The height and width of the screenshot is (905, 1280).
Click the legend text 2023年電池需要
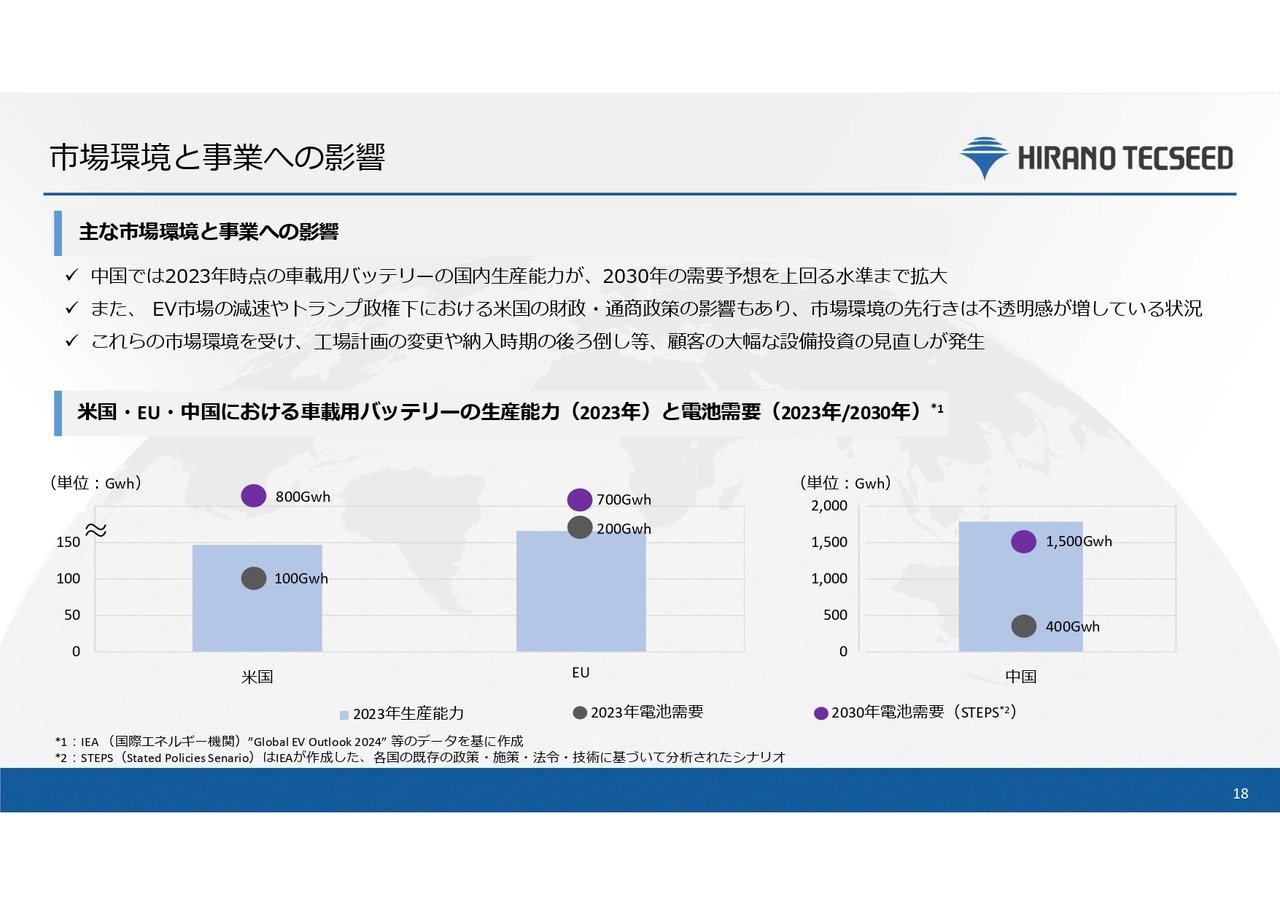click(647, 712)
